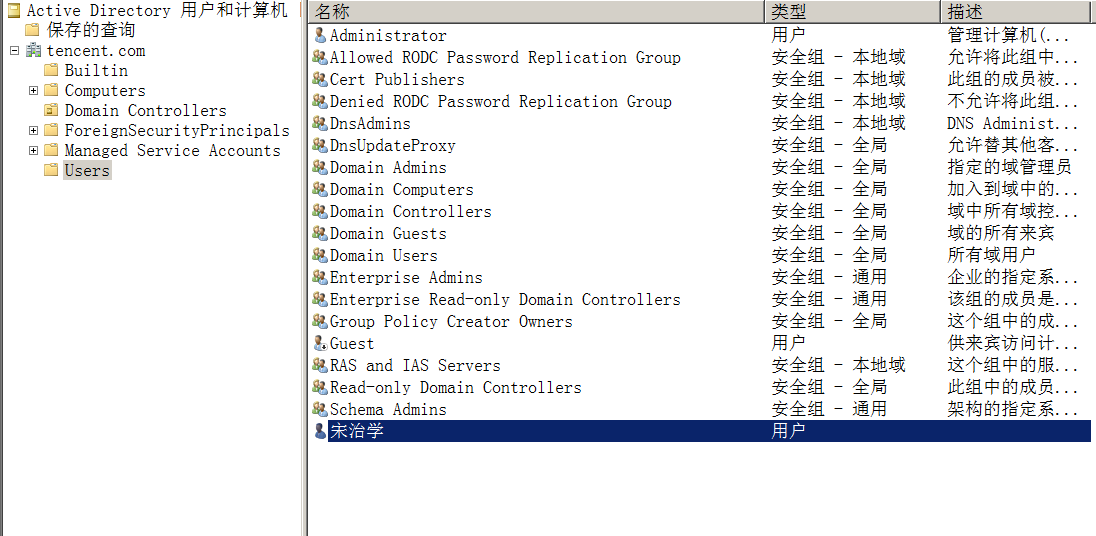Click the Denied RODC Password Replication Group icon
The width and height of the screenshot is (1096, 536).
(x=320, y=101)
